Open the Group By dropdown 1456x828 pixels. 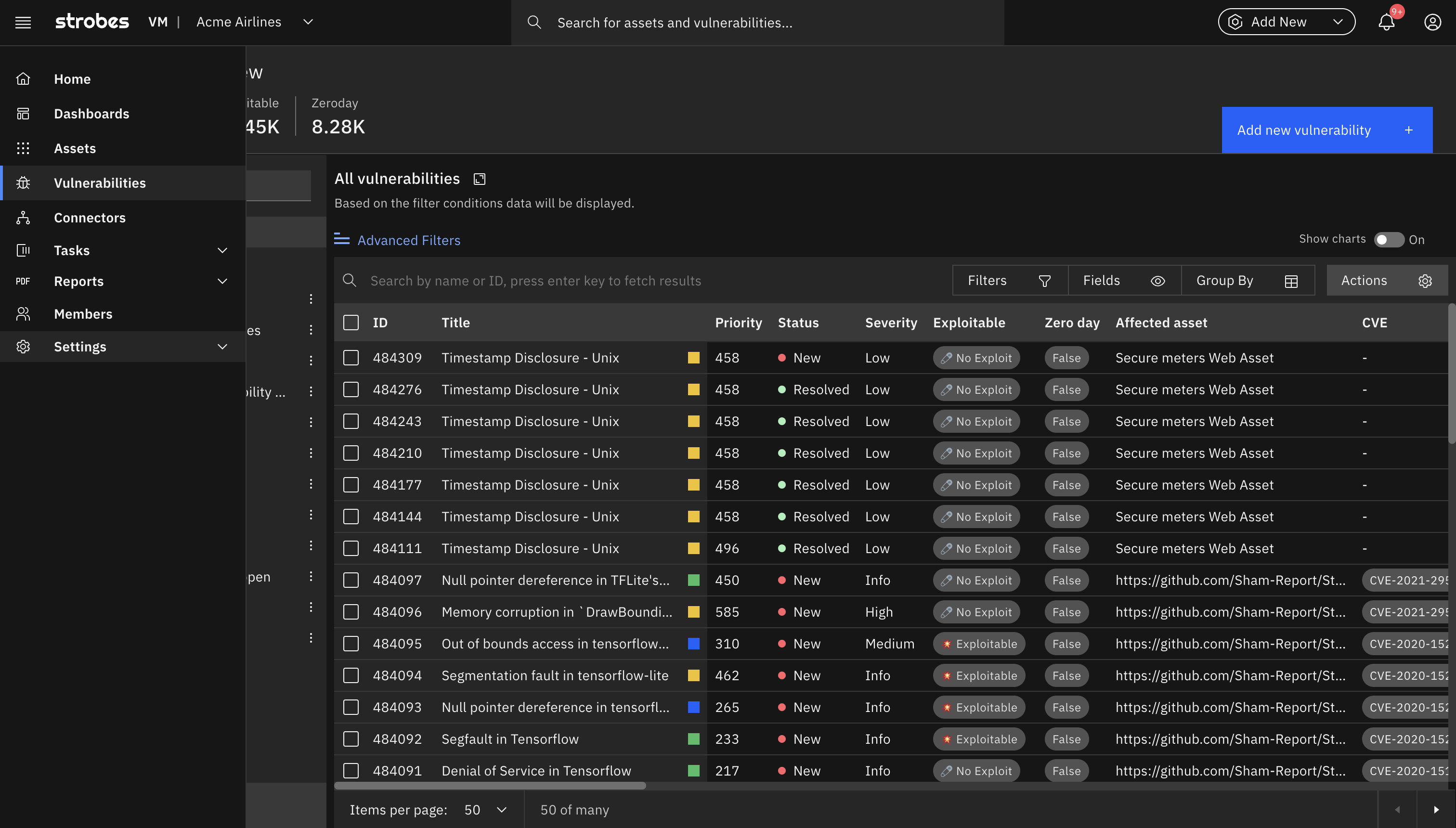1248,280
